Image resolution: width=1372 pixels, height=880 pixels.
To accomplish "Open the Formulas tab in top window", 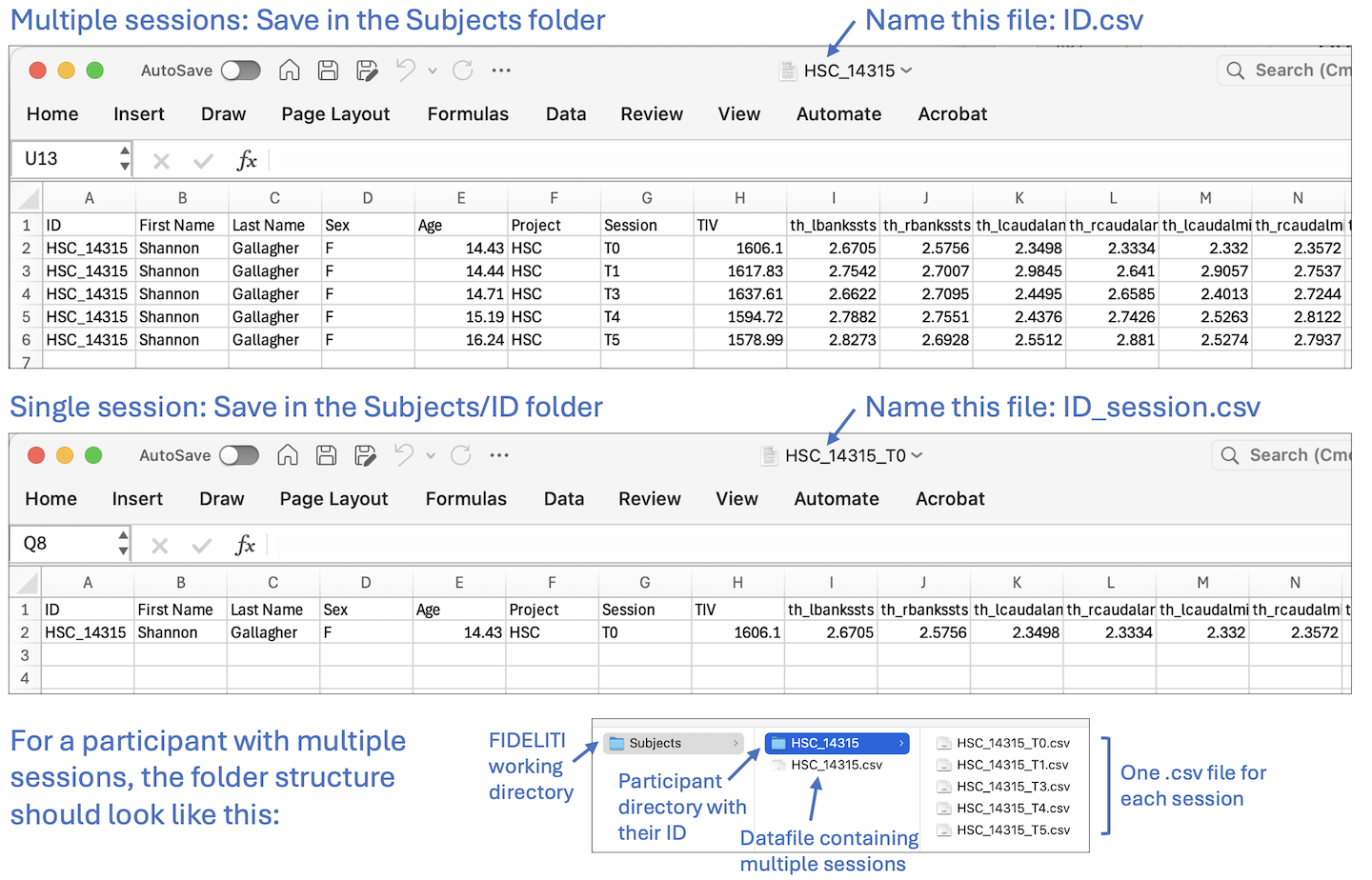I will [x=468, y=114].
